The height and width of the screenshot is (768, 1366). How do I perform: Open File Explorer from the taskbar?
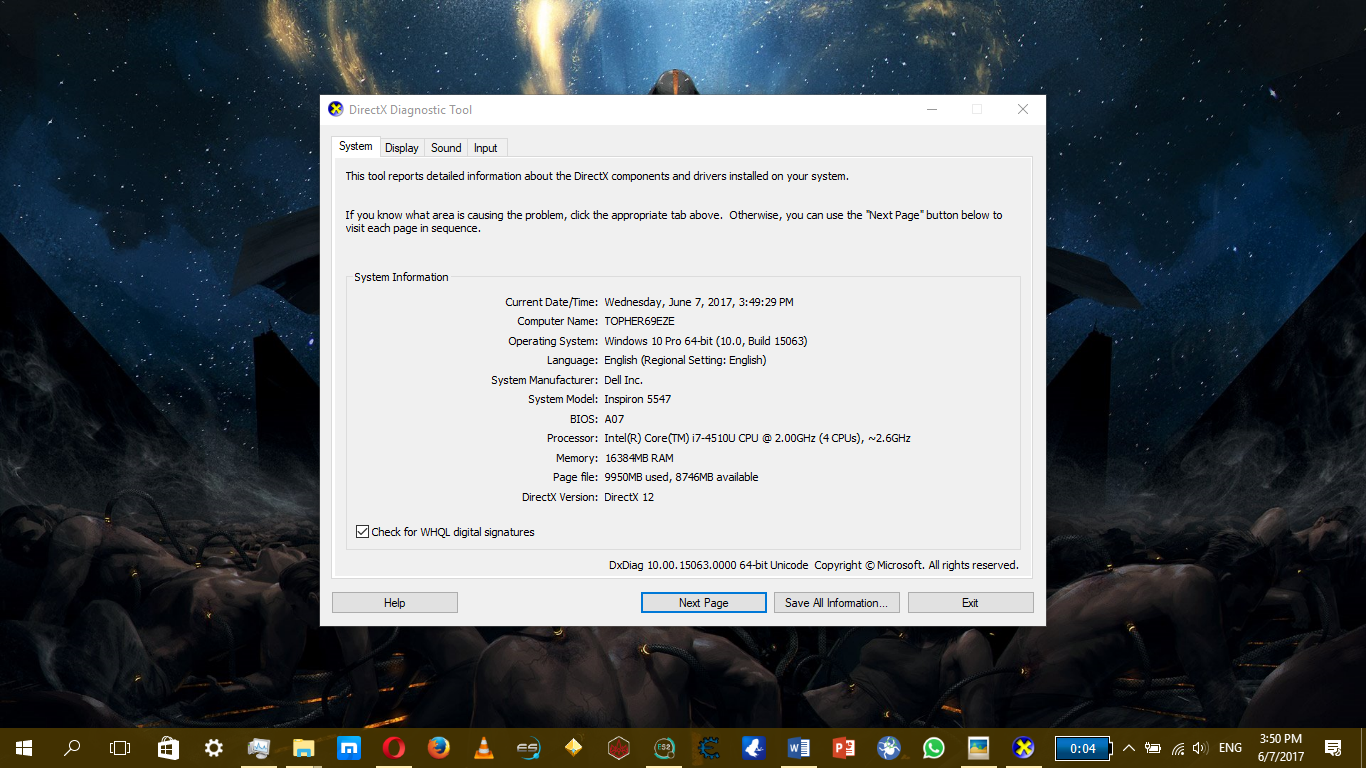(x=304, y=748)
